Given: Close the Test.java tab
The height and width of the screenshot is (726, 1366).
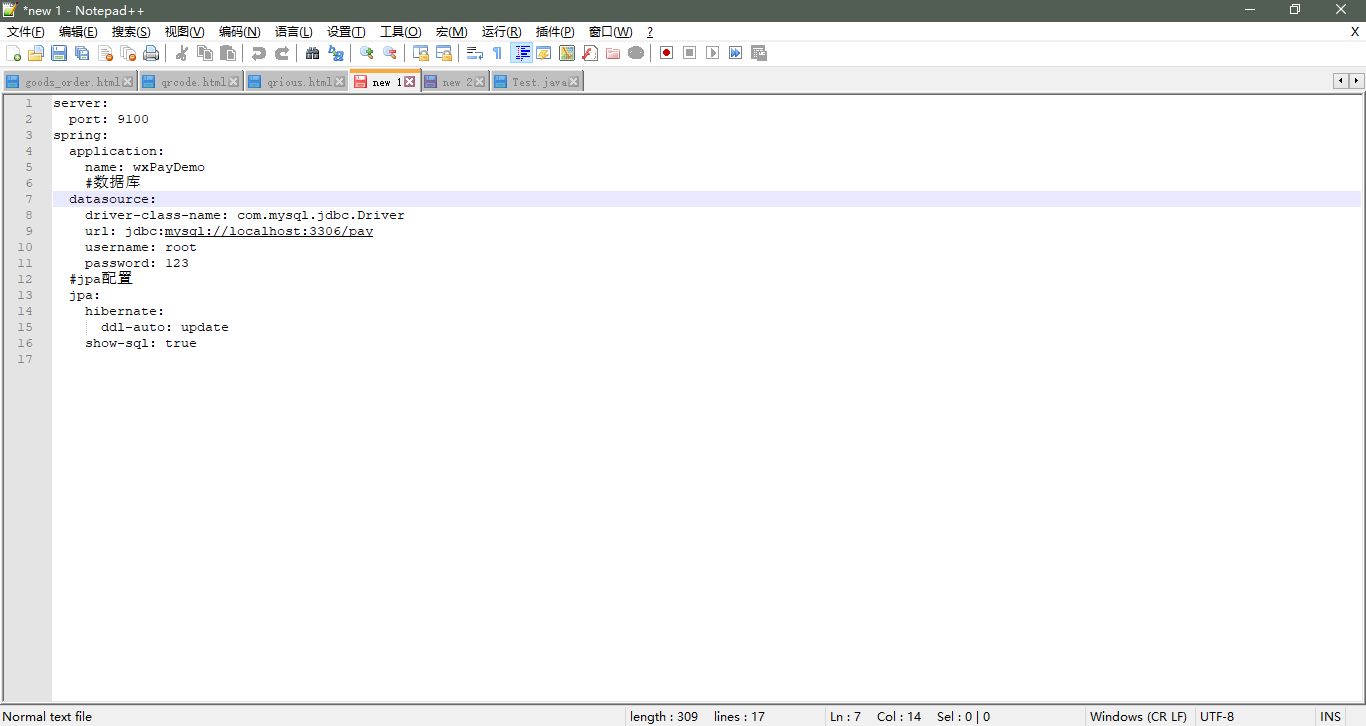Looking at the screenshot, I should [574, 82].
